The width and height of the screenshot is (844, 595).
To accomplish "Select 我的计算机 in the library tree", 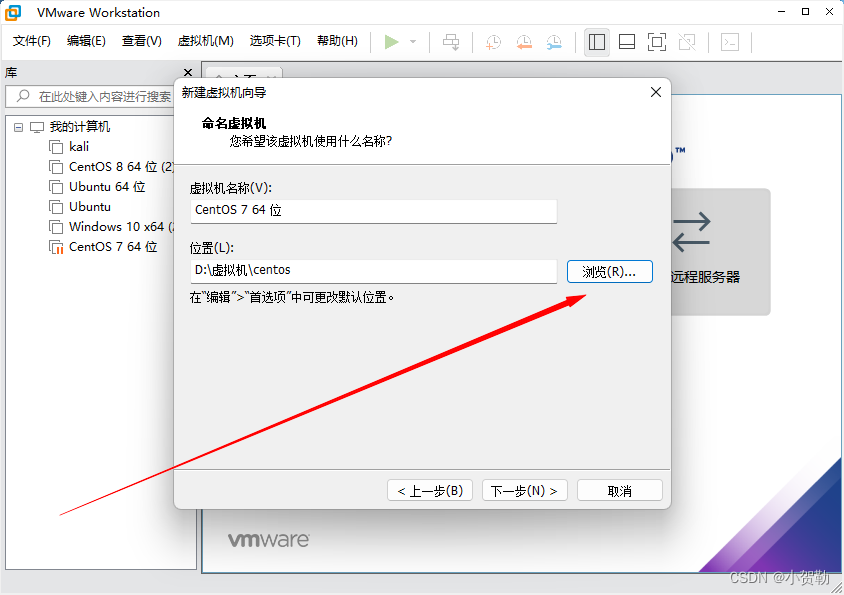I will [80, 127].
